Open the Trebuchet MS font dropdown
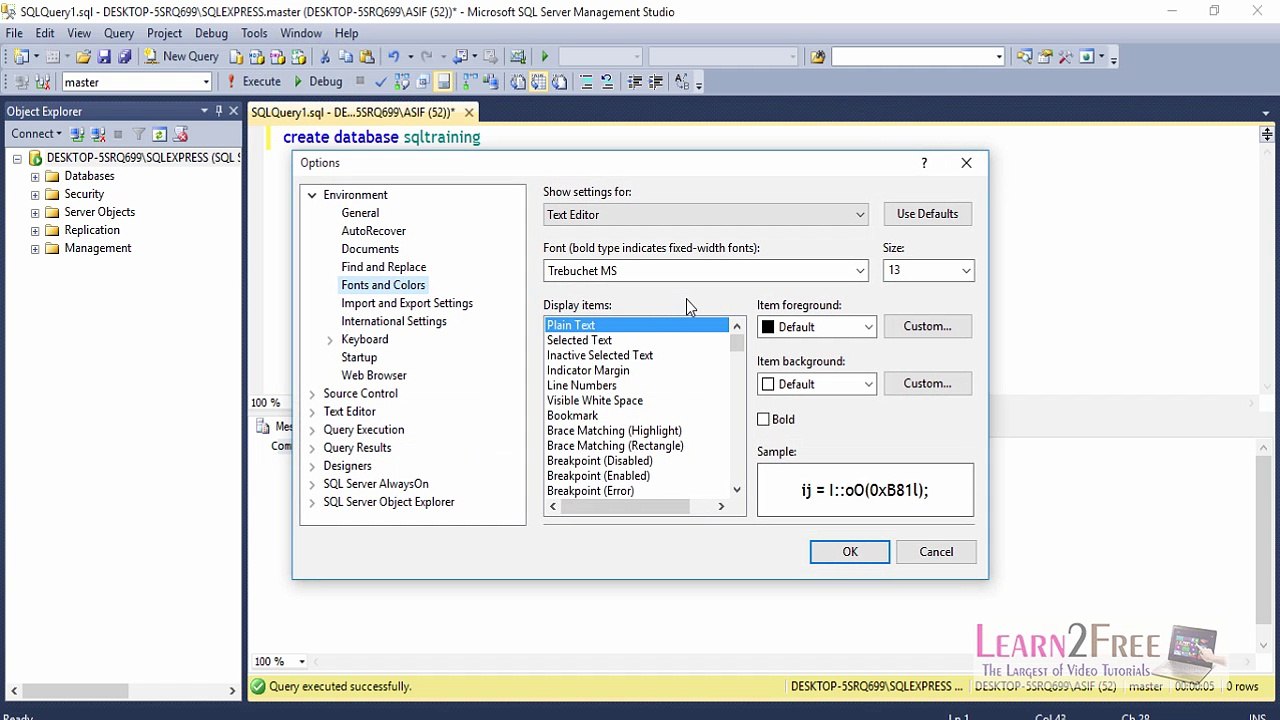Image resolution: width=1280 pixels, height=720 pixels. click(705, 271)
